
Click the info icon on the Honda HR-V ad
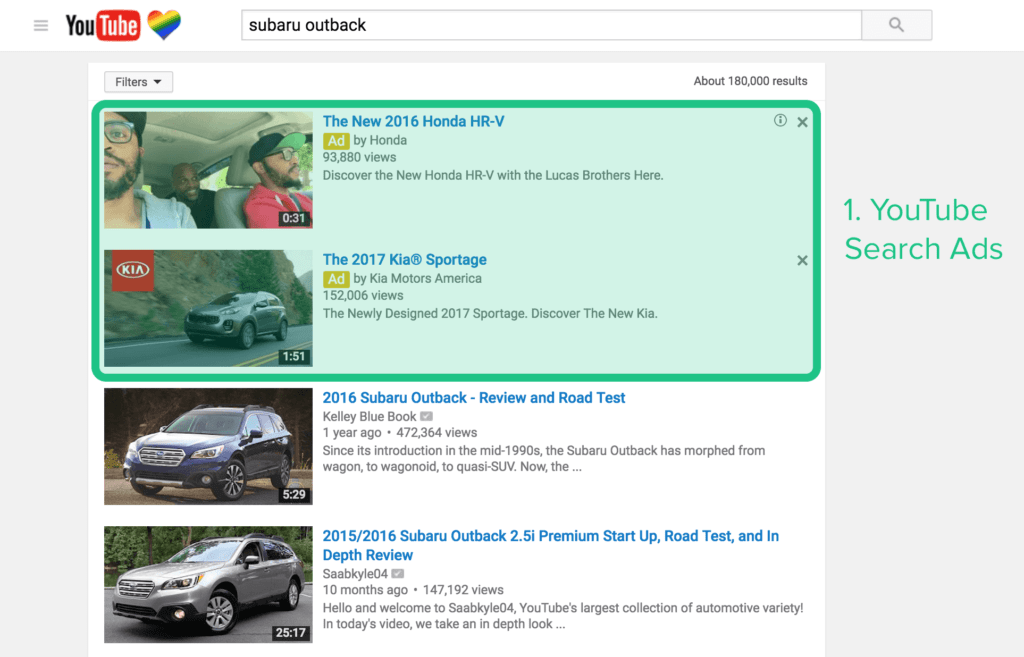click(780, 119)
